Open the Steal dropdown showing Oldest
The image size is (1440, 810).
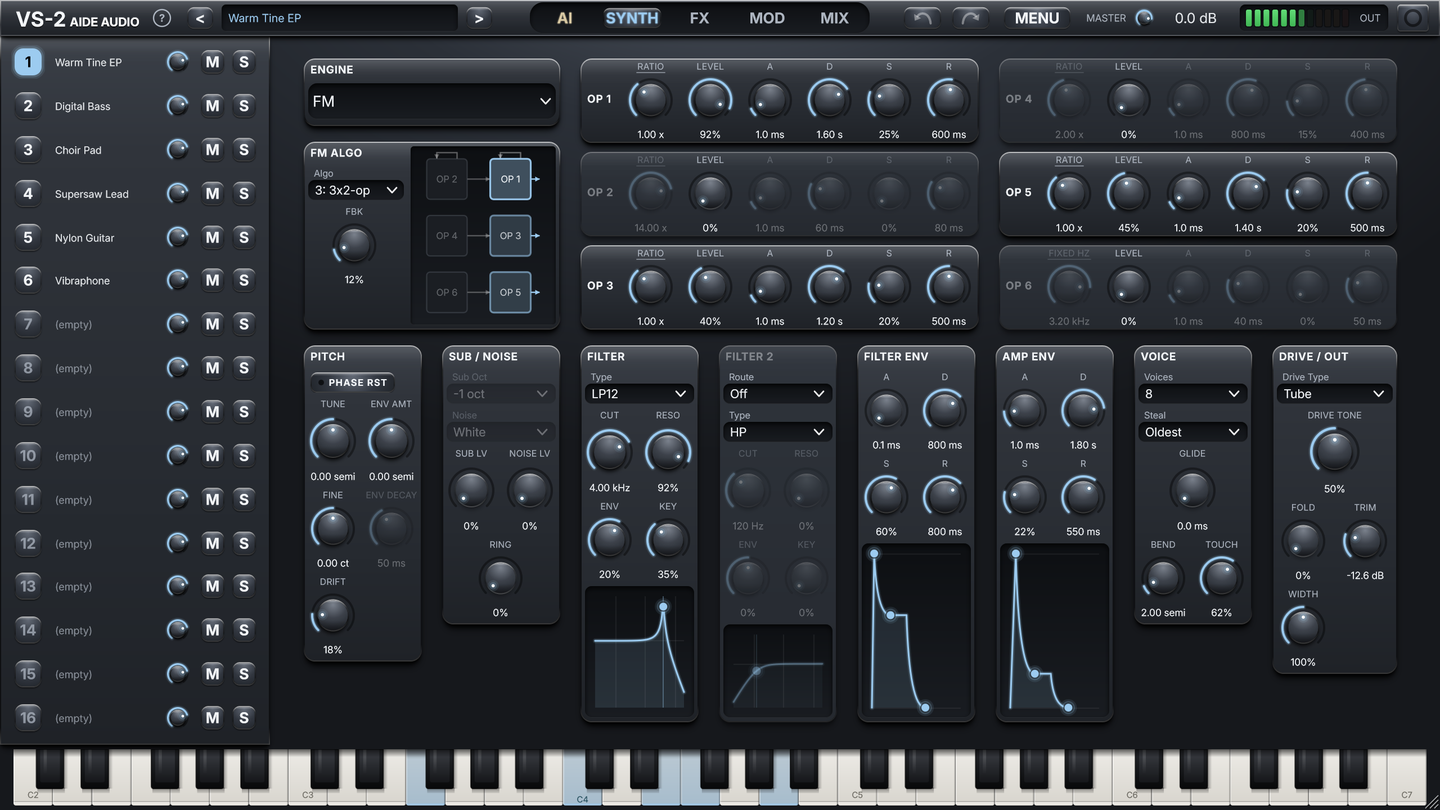[x=1193, y=432]
